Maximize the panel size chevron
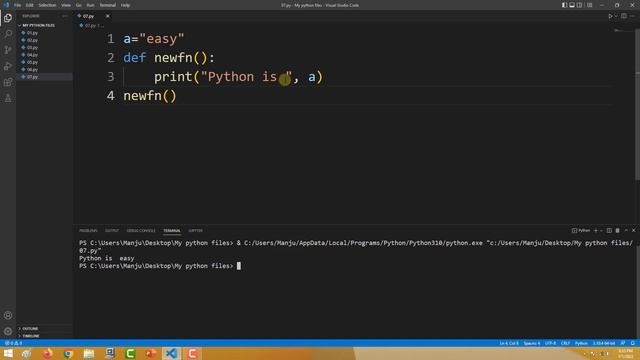The height and width of the screenshot is (360, 640). 626,231
